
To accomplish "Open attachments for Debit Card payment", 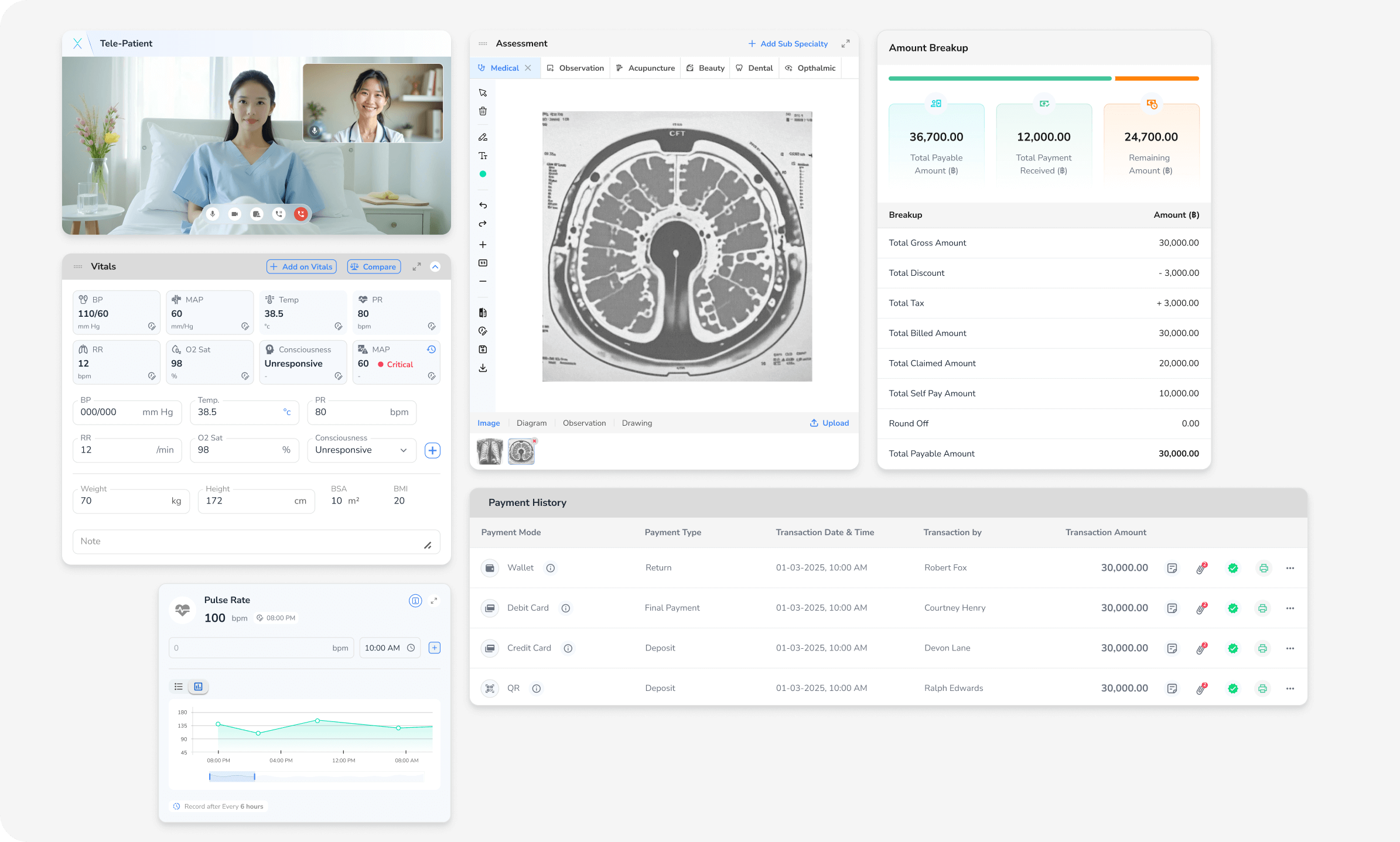I will 1201,608.
